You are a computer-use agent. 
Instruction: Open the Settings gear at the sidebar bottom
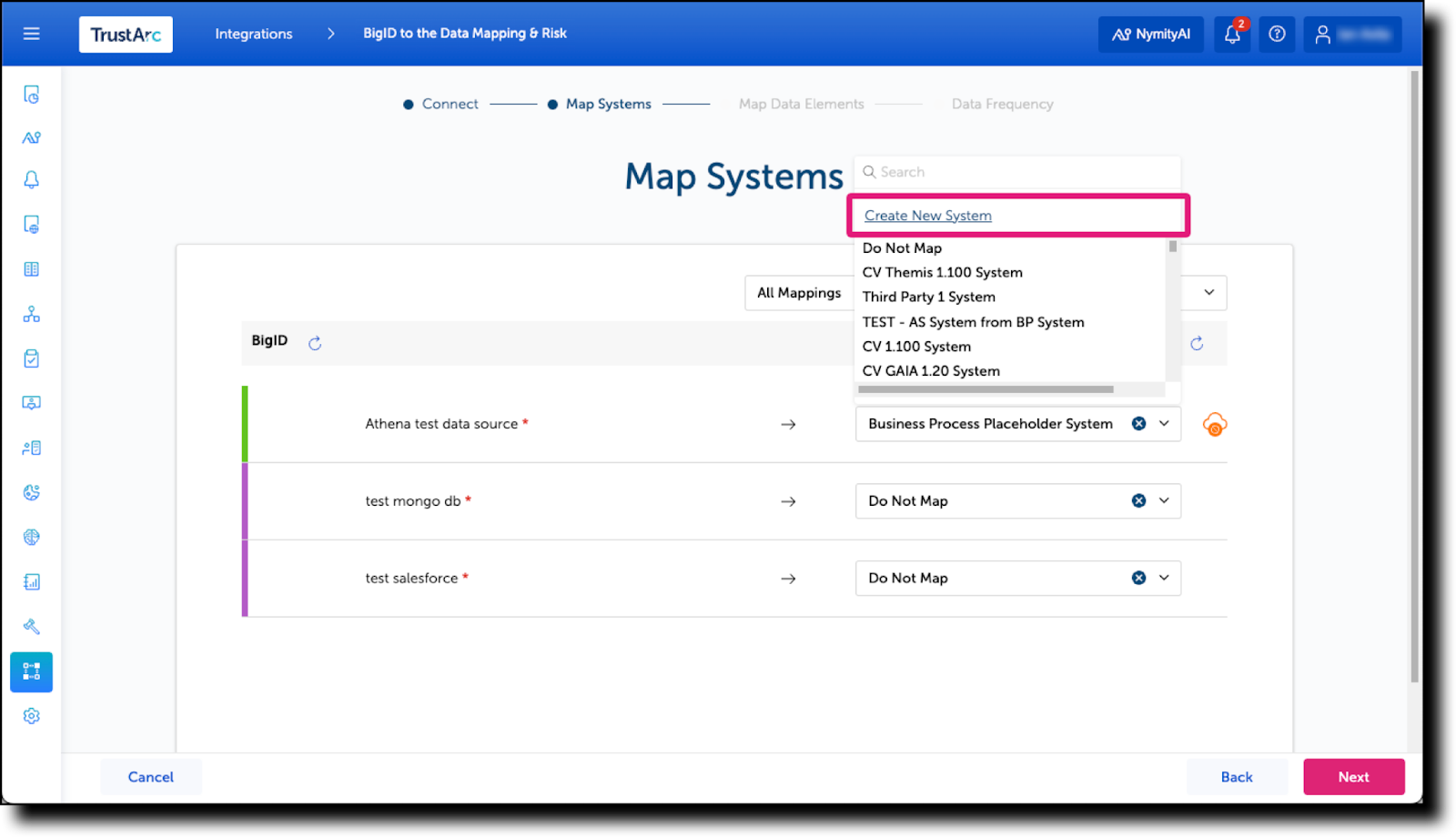[x=31, y=716]
